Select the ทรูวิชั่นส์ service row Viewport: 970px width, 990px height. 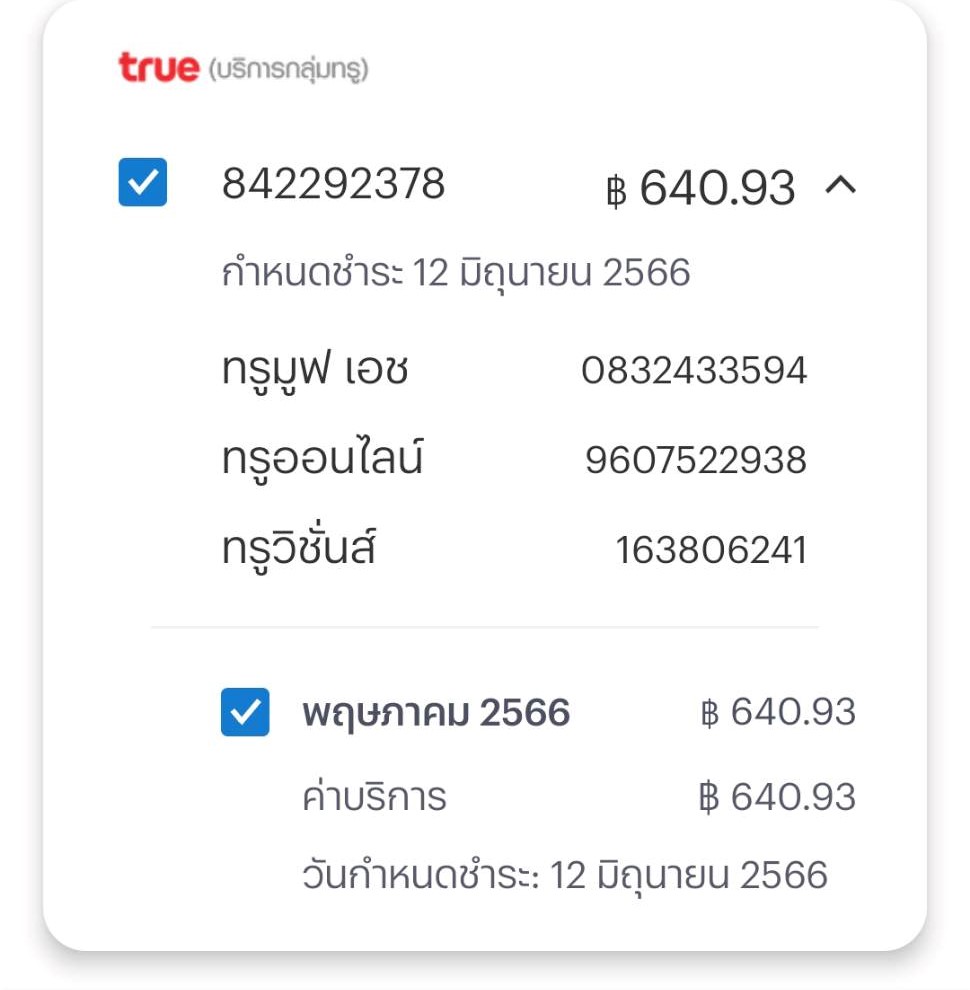point(514,549)
